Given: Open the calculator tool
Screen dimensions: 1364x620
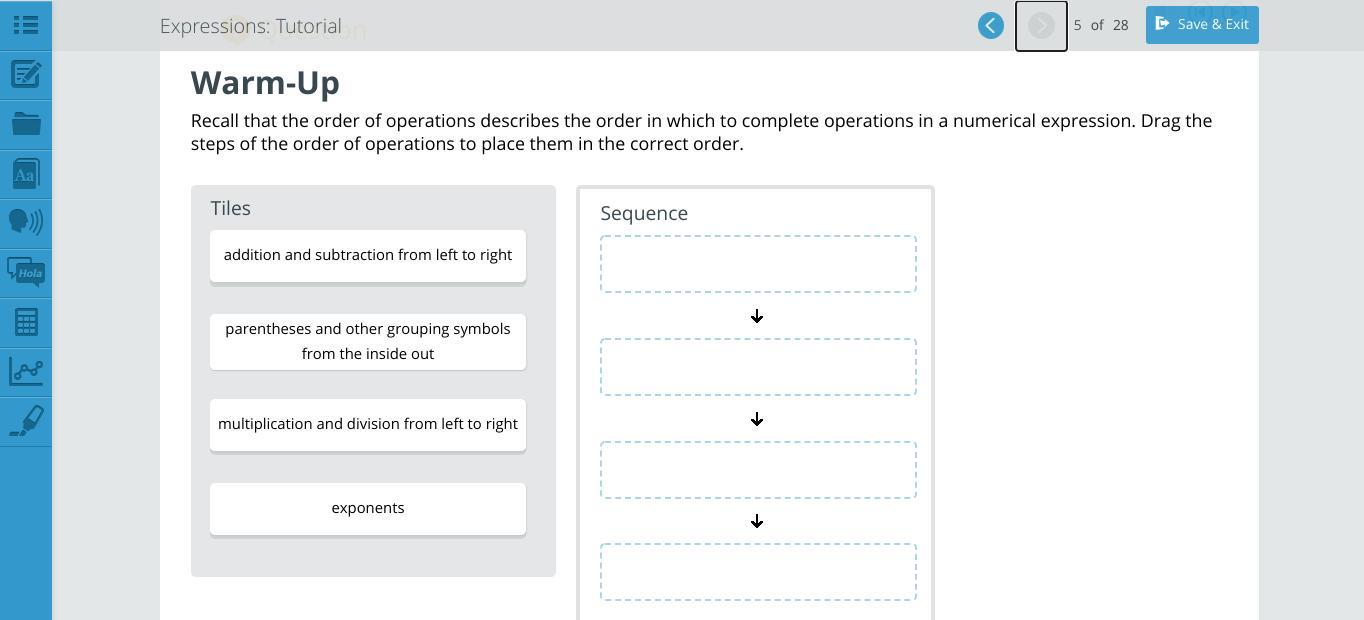Looking at the screenshot, I should (x=26, y=322).
